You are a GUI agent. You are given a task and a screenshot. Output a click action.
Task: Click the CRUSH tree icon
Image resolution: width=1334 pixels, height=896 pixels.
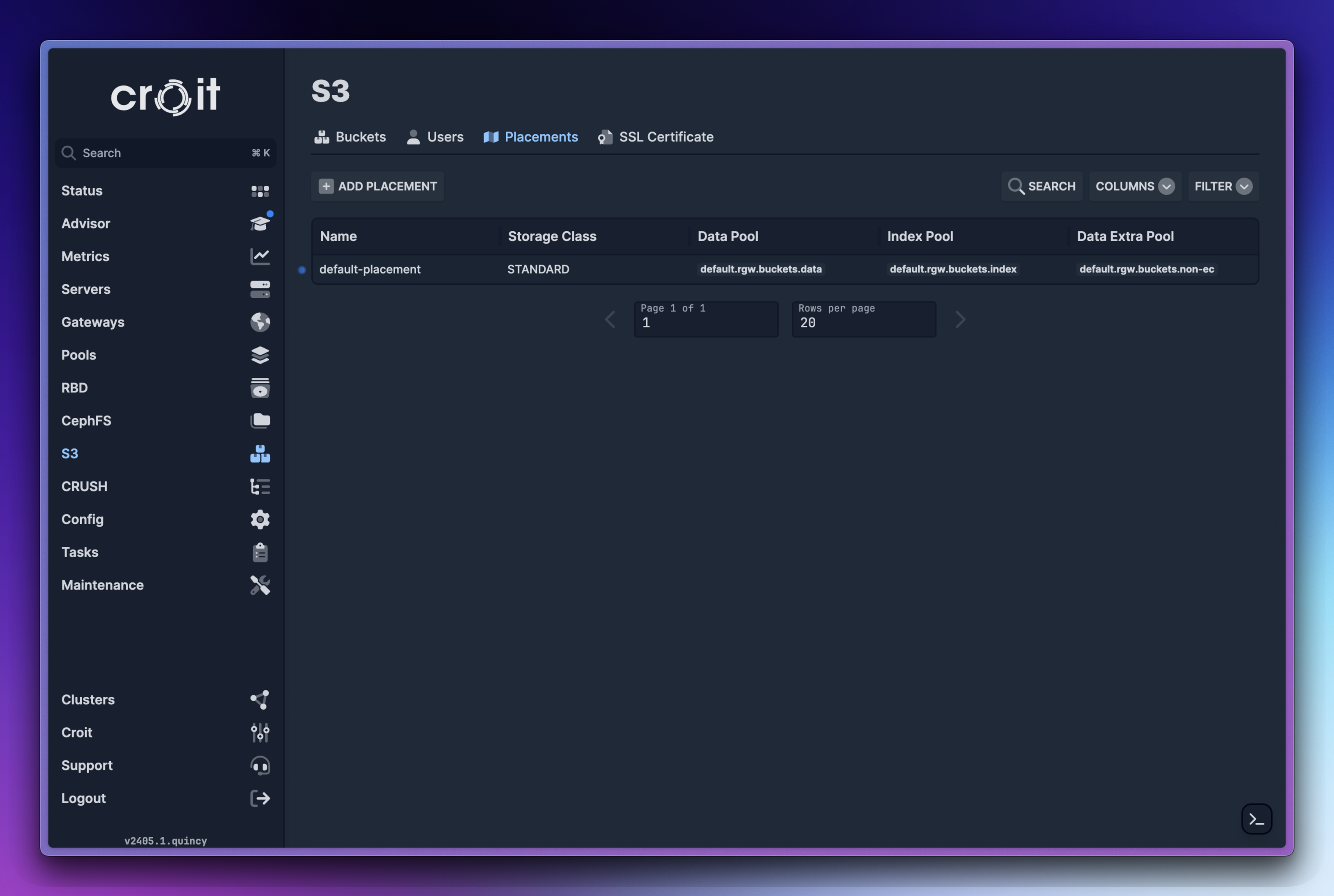click(x=260, y=486)
